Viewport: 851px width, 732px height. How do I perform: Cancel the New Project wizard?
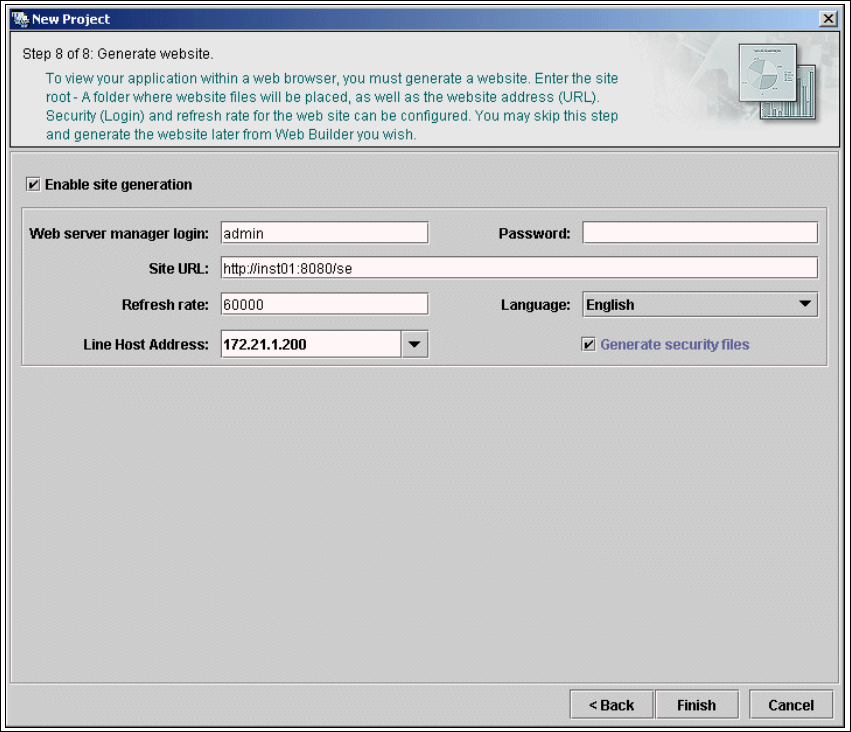(791, 705)
